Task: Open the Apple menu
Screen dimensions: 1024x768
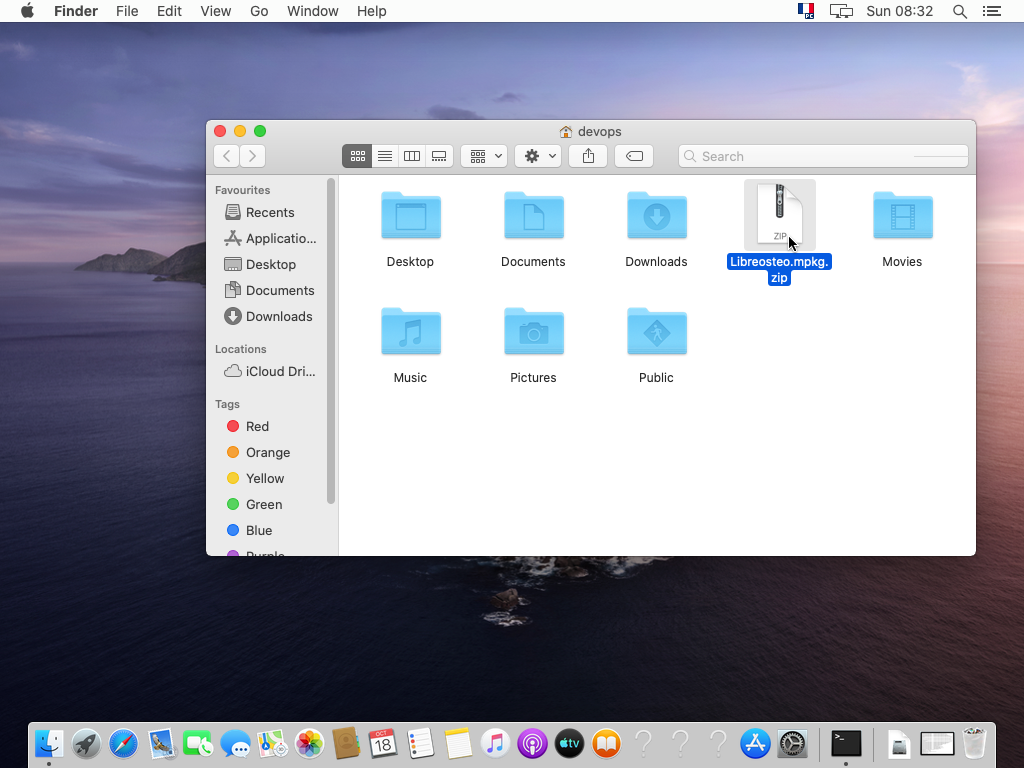Action: click(27, 11)
